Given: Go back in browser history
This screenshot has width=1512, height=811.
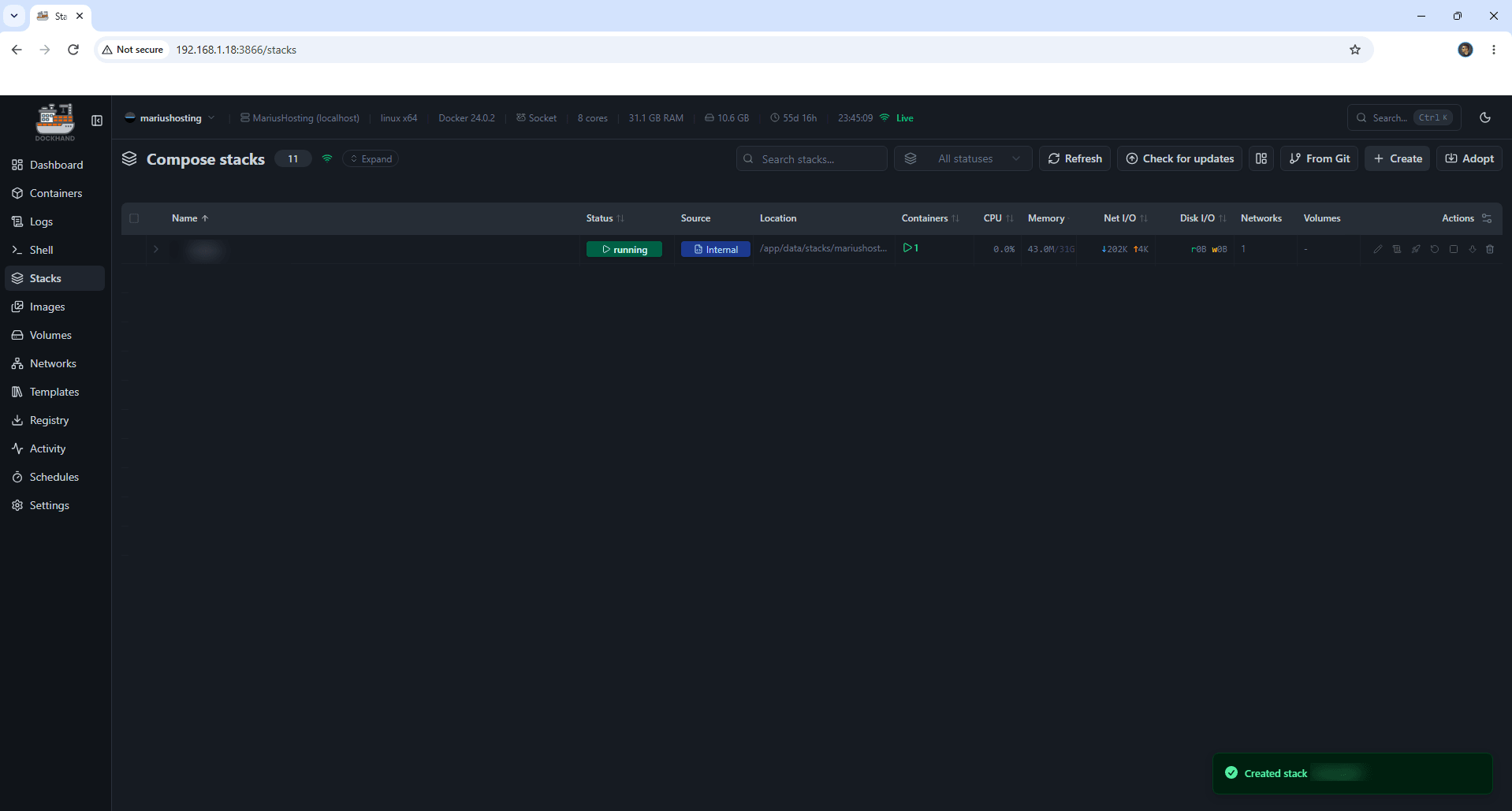Looking at the screenshot, I should pyautogui.click(x=17, y=50).
